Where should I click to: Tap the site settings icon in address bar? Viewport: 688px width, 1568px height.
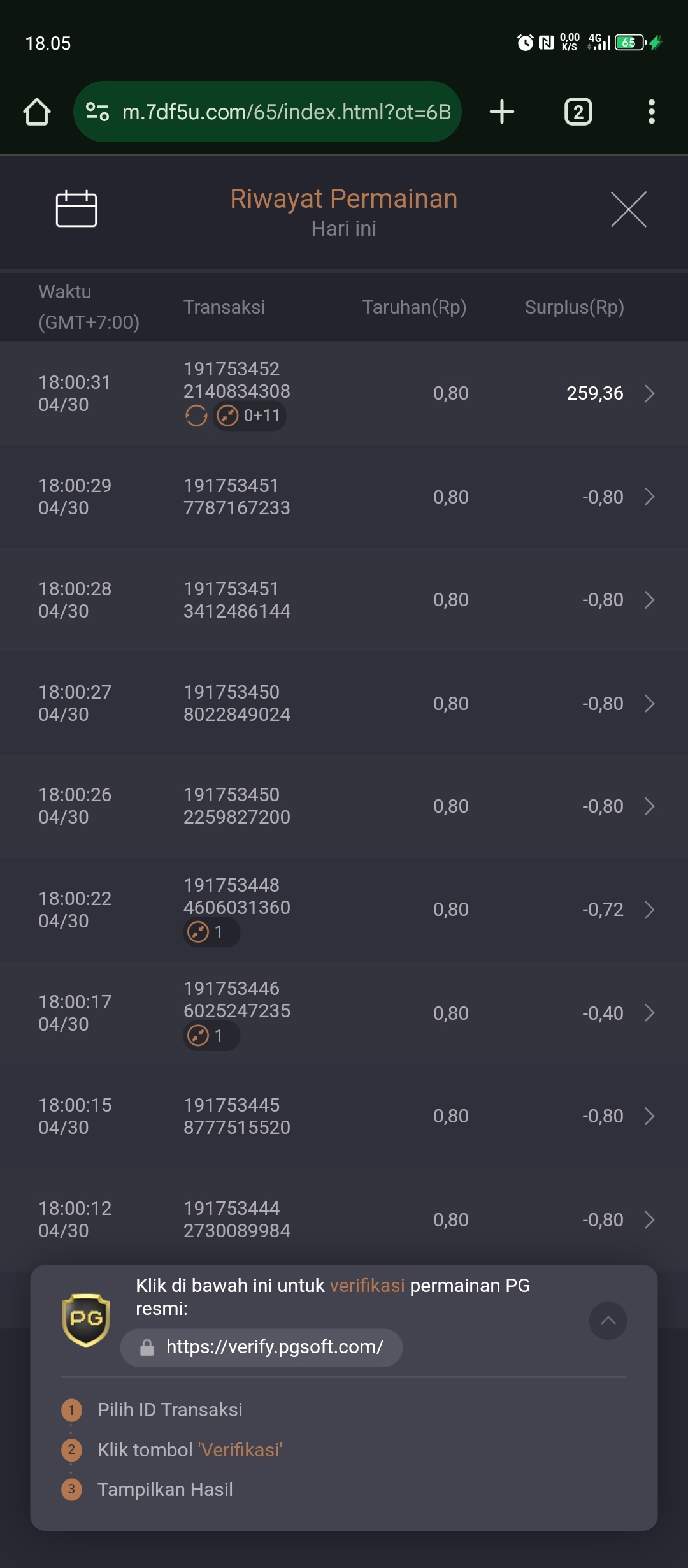97,112
